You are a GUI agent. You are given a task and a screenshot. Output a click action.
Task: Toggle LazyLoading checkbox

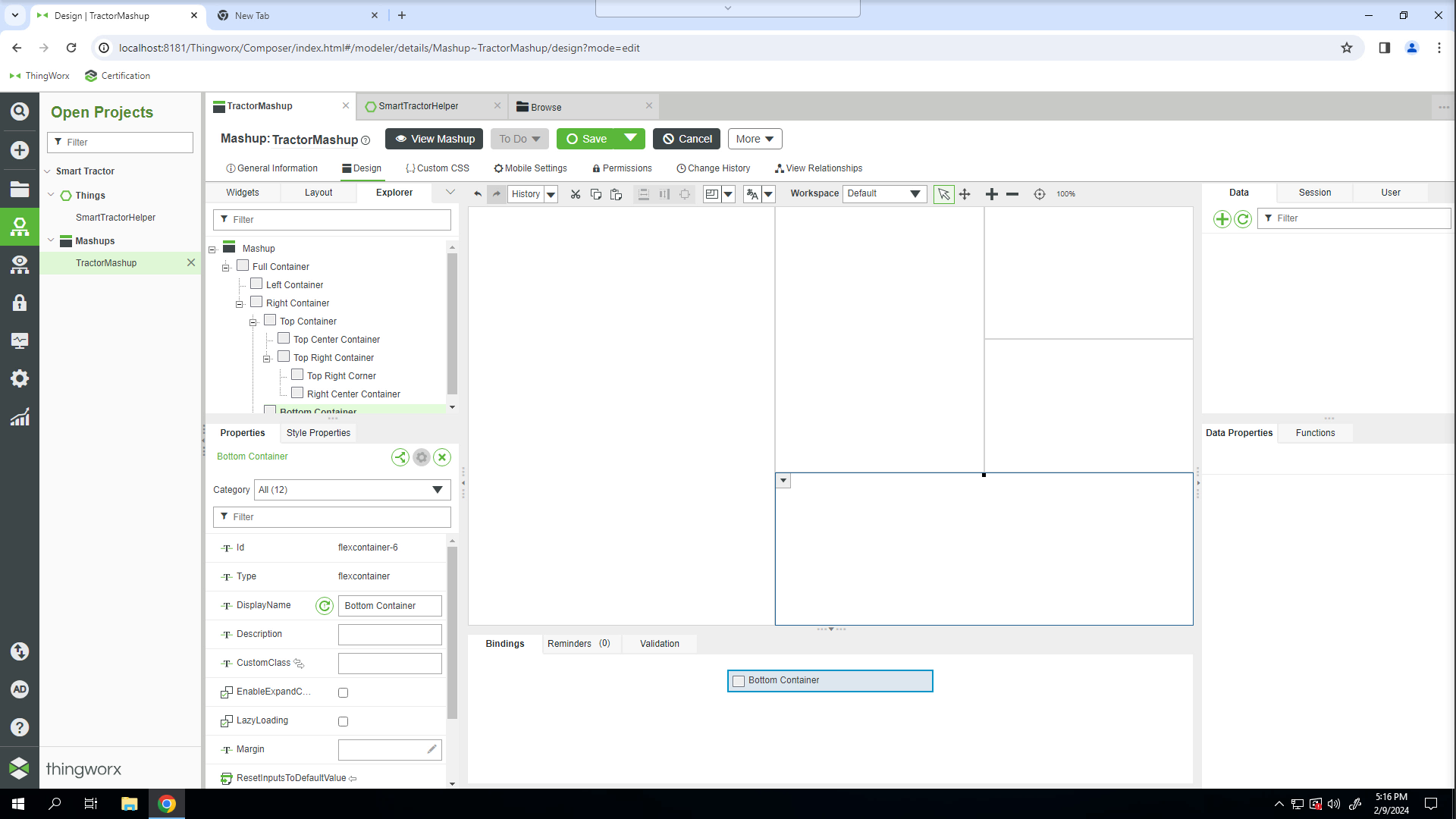pyautogui.click(x=343, y=721)
